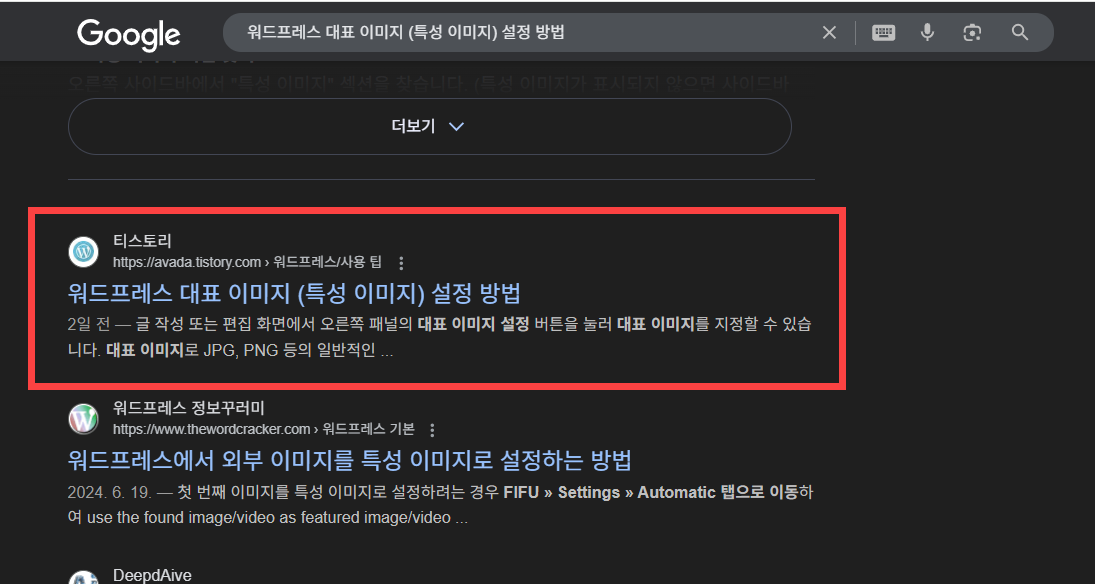Click the 워드프레스 정보꾸러미 site name
Image resolution: width=1095 pixels, height=584 pixels.
(189, 408)
